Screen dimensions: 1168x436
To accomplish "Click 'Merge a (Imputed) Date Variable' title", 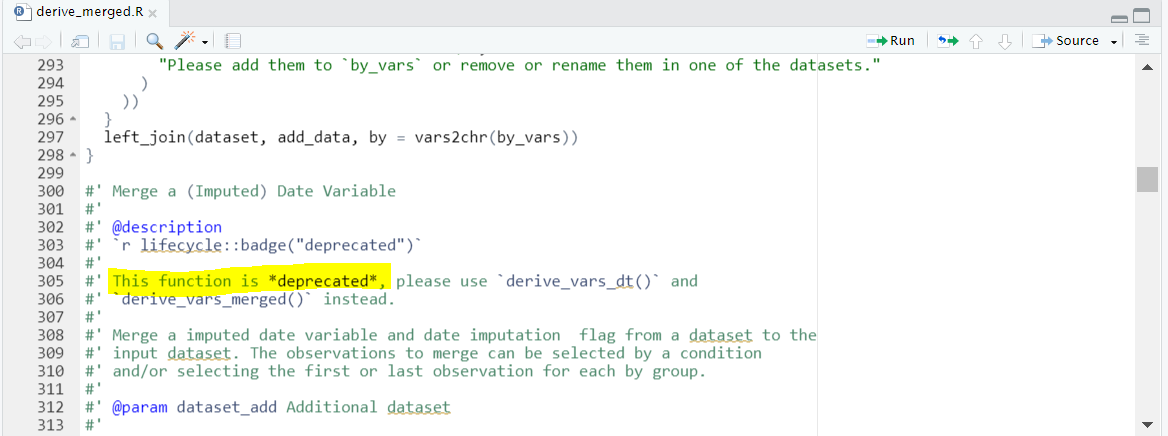I will [254, 191].
